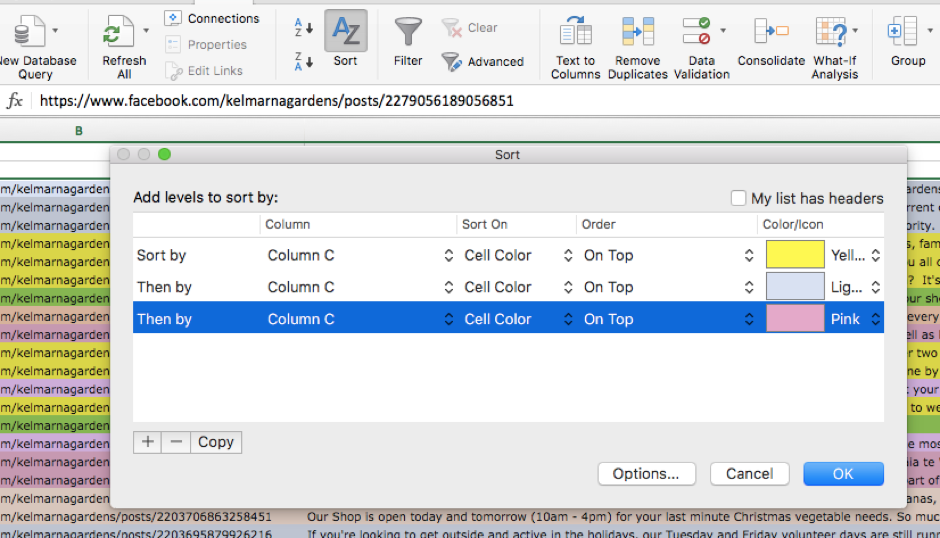Open sort Options dialog
This screenshot has width=940, height=538.
[646, 474]
